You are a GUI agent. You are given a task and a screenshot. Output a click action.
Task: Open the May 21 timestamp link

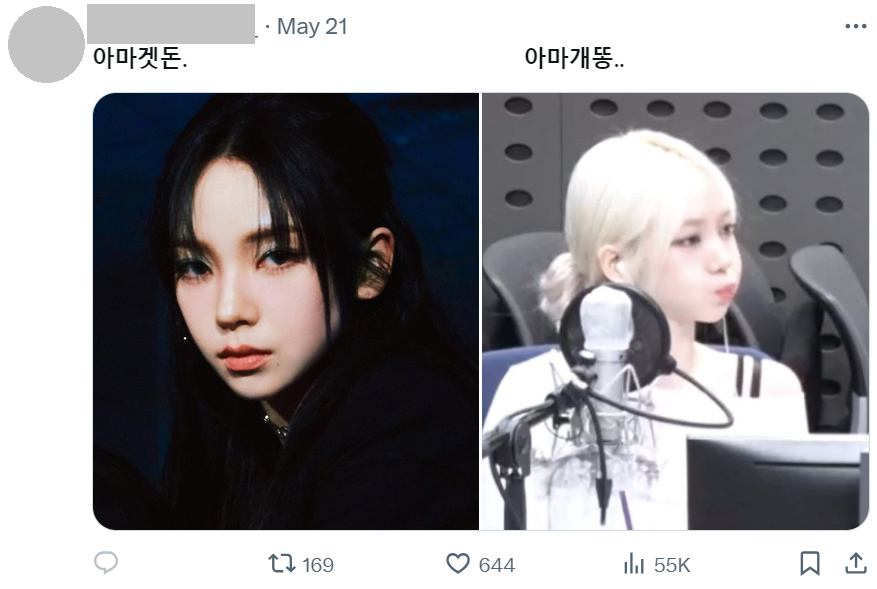[312, 26]
